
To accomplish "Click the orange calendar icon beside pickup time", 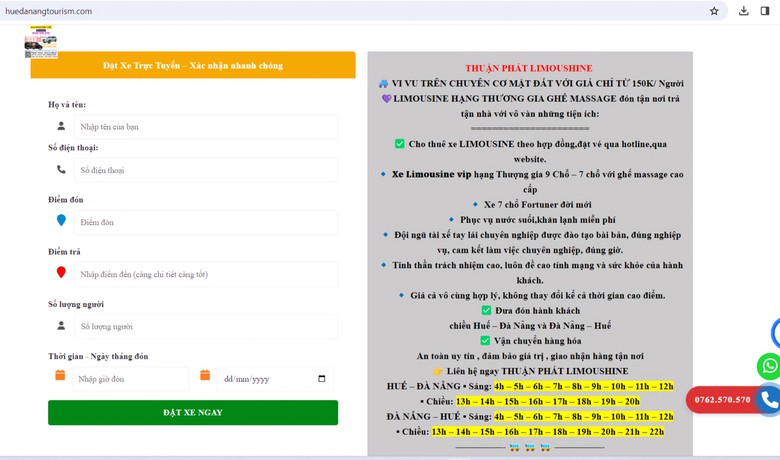I will tap(60, 376).
